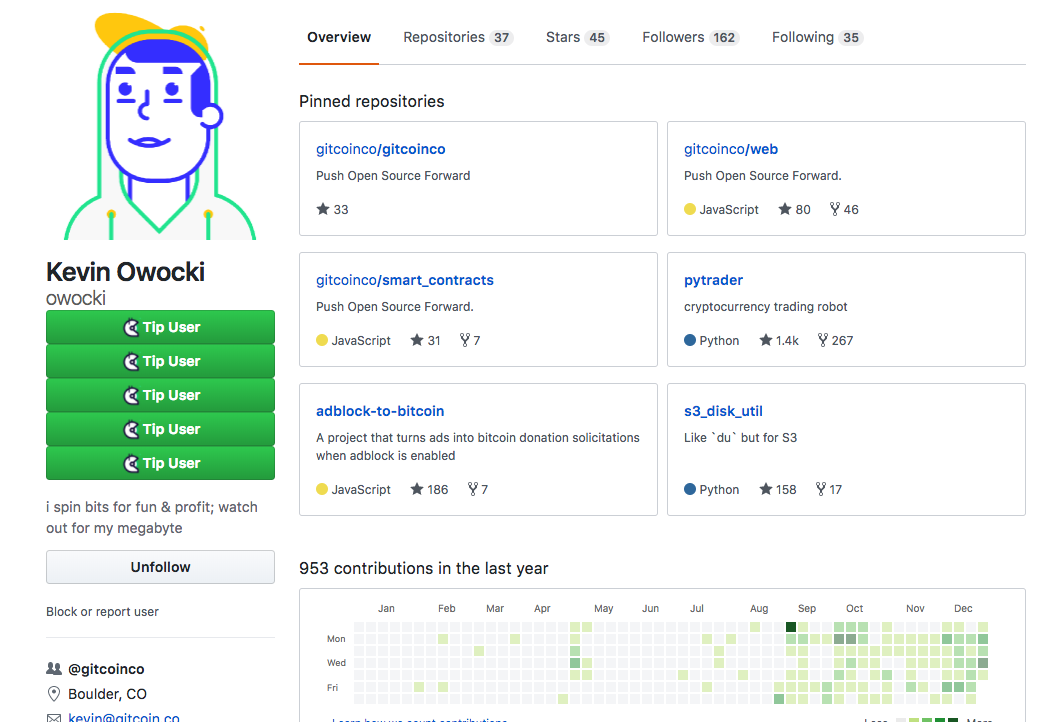Open the Overview tab
The height and width of the screenshot is (722, 1044).
pyautogui.click(x=339, y=37)
